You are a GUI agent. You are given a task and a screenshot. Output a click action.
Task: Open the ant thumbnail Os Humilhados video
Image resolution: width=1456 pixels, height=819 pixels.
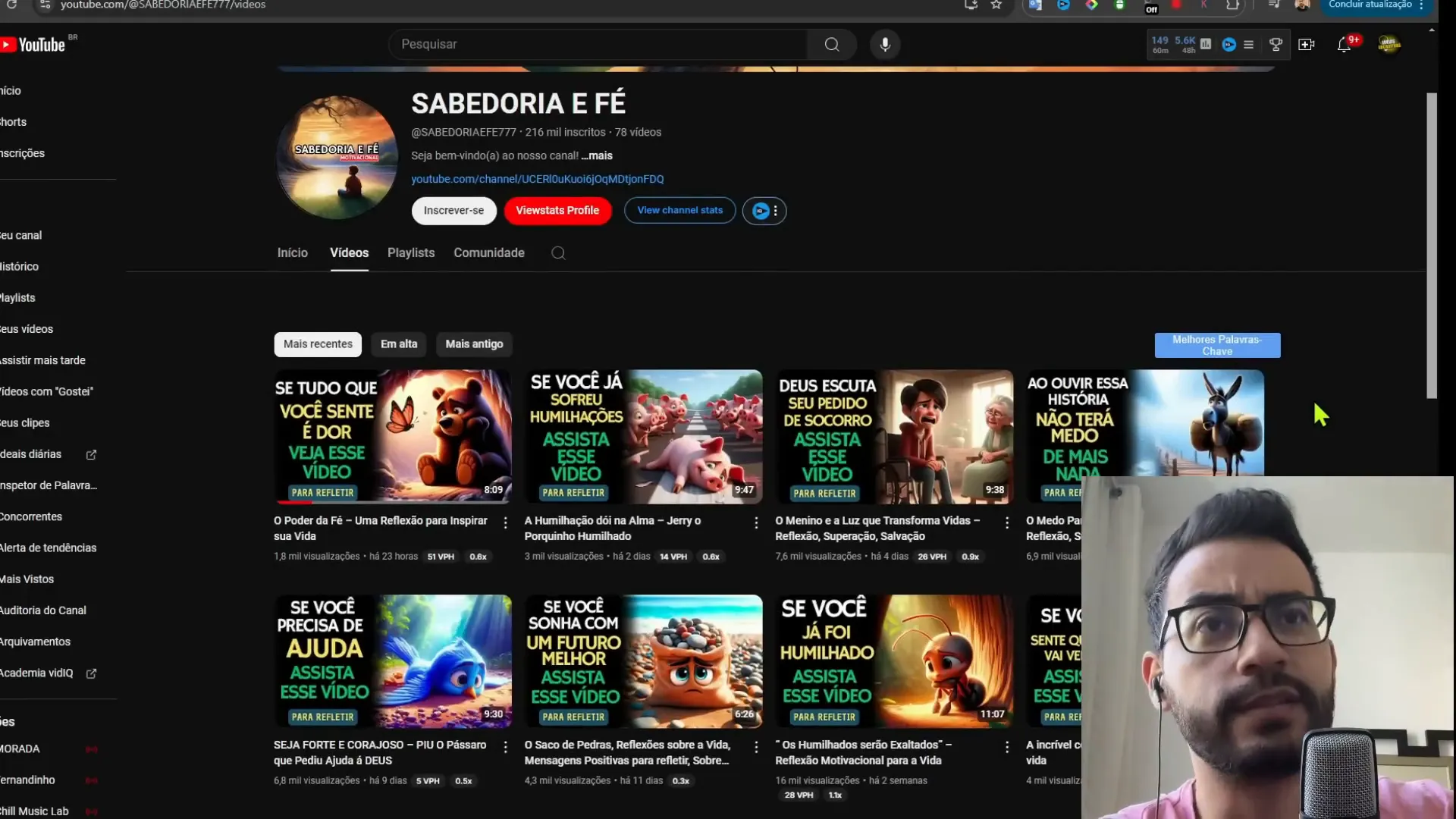(894, 661)
